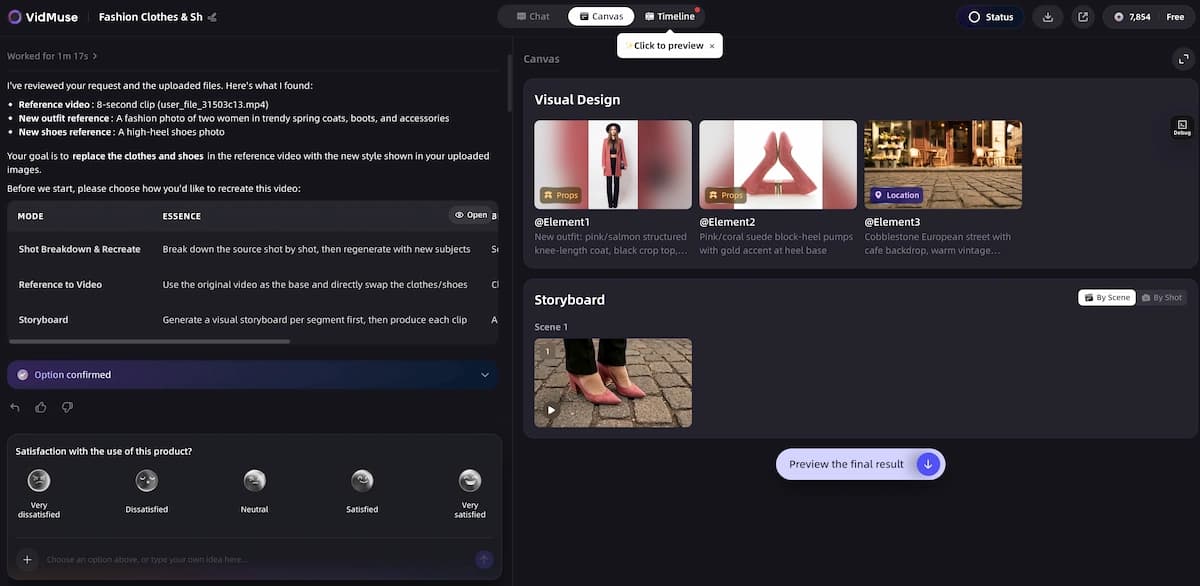Click the down arrow on preview button

[x=928, y=464]
